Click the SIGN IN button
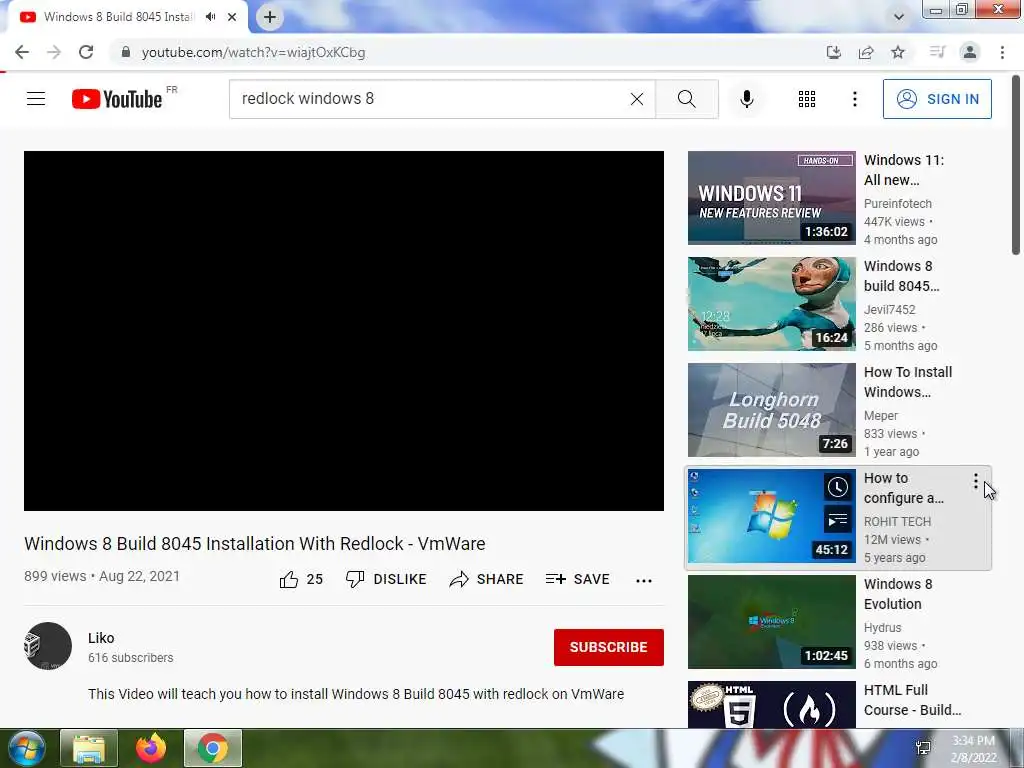 point(937,99)
